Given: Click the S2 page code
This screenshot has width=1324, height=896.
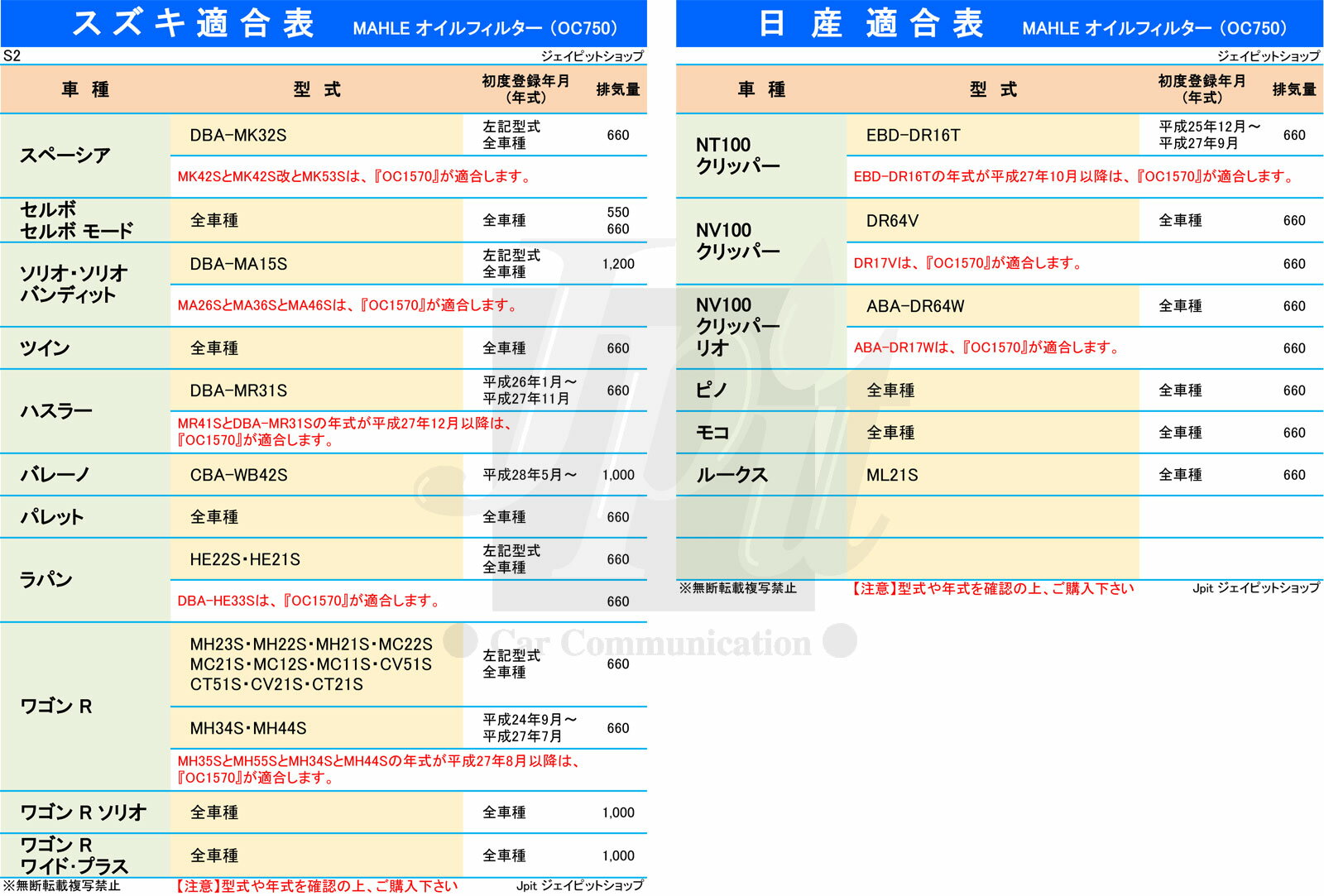Looking at the screenshot, I should [x=12, y=56].
